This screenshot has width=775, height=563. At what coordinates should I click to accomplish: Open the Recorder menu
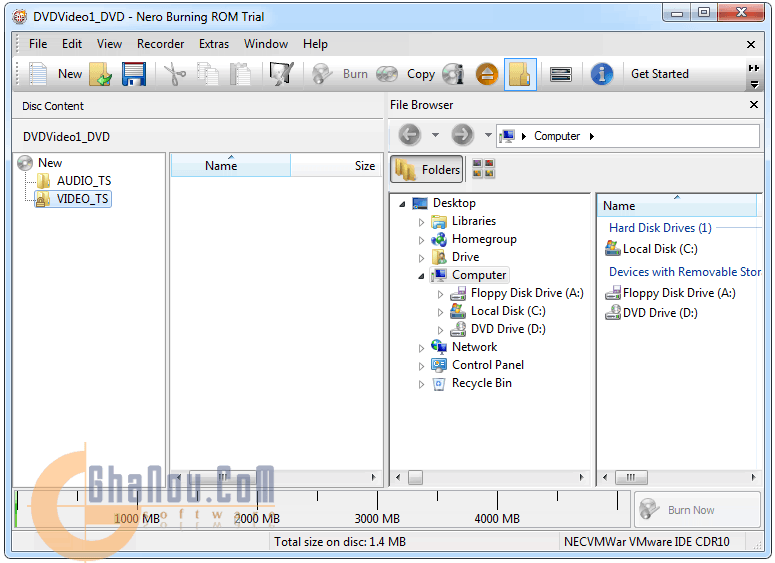(x=161, y=44)
